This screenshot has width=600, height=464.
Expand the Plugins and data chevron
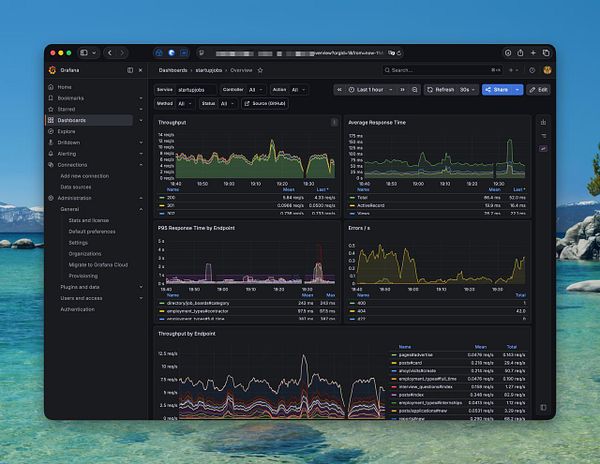coord(141,287)
